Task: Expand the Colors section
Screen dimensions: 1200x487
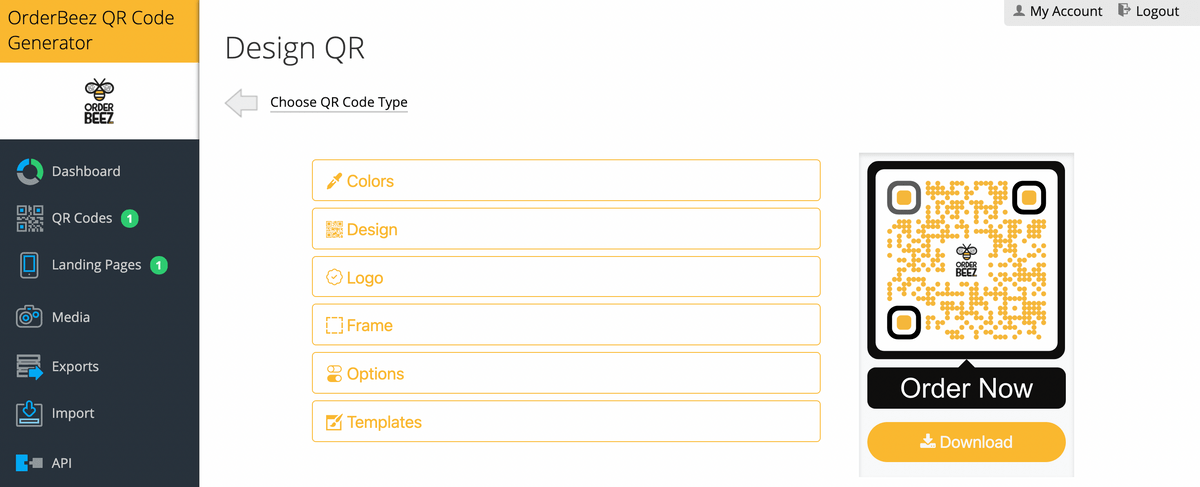Action: tap(566, 181)
